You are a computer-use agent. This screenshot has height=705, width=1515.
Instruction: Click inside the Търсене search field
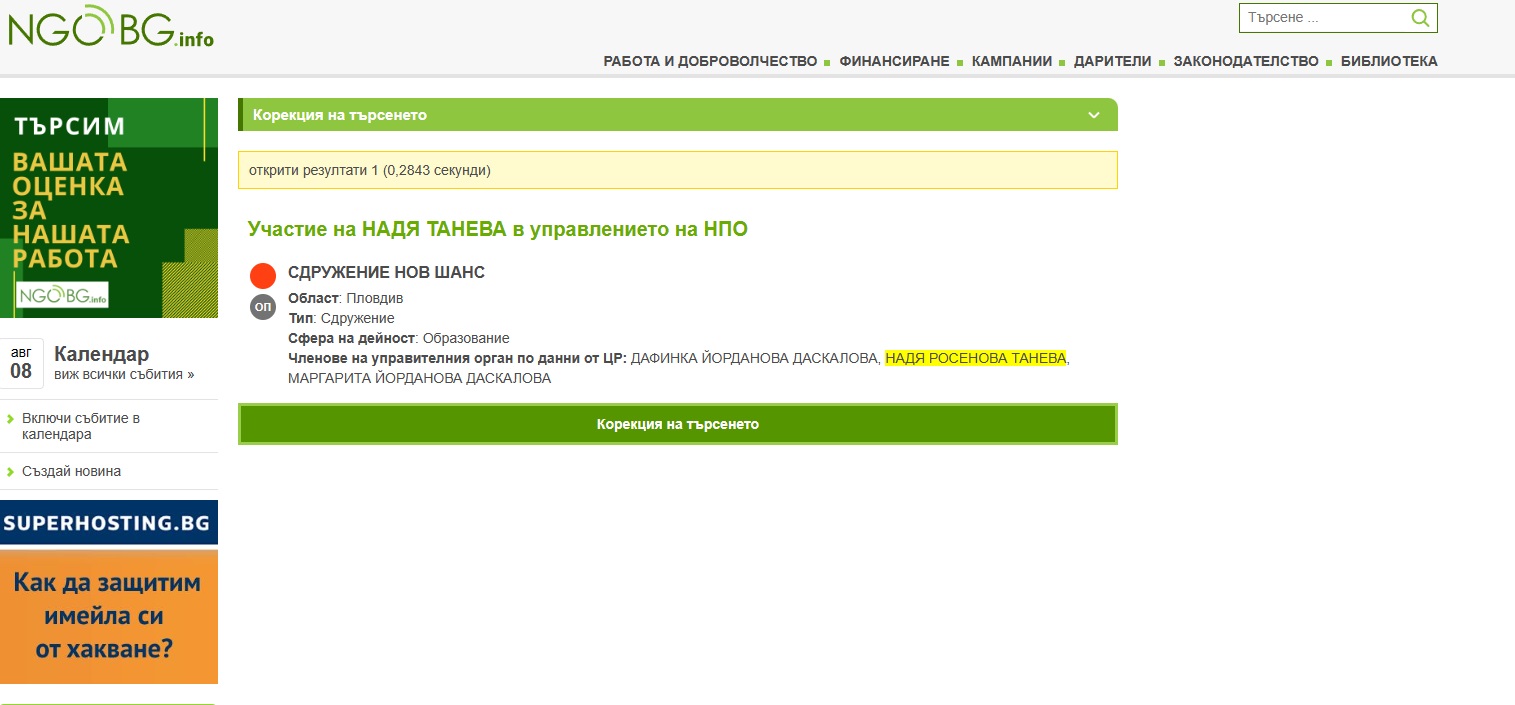point(1322,18)
